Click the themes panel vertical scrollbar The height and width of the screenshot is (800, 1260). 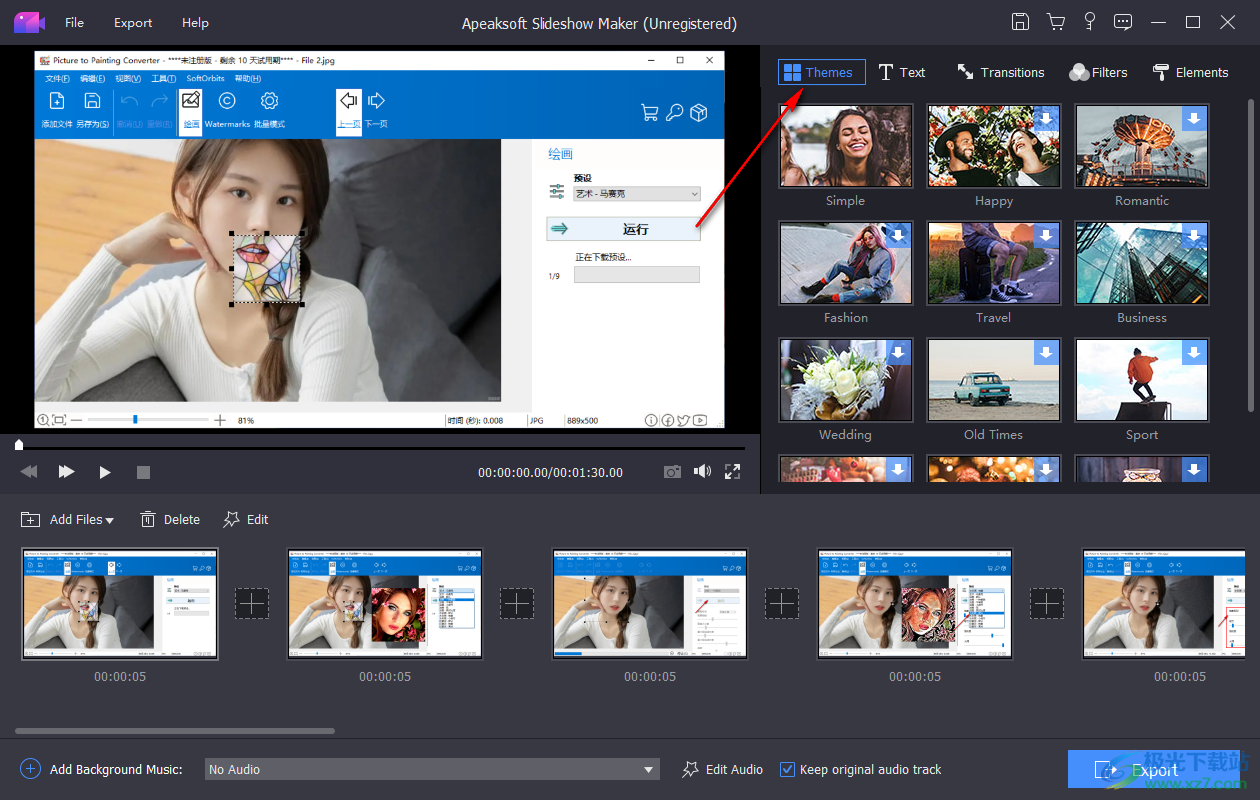pos(1250,255)
